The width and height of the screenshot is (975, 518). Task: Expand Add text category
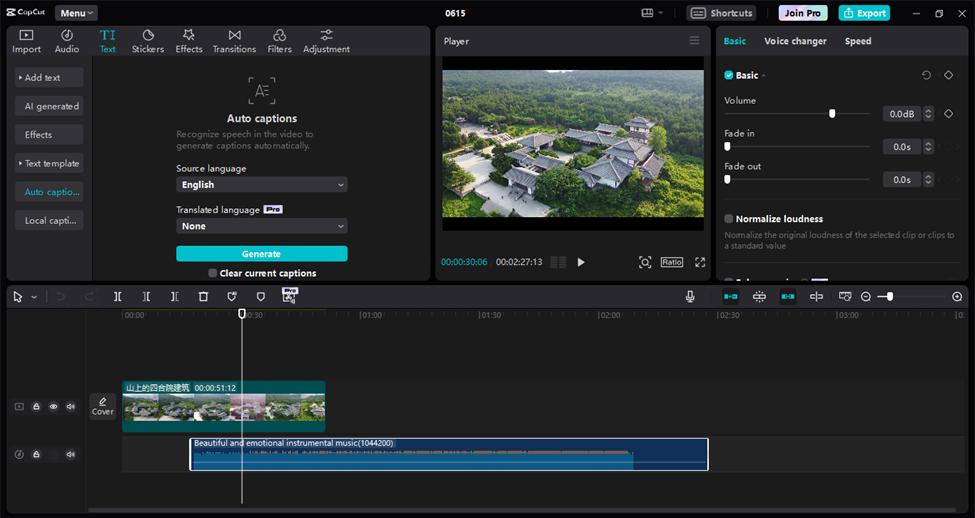49,78
